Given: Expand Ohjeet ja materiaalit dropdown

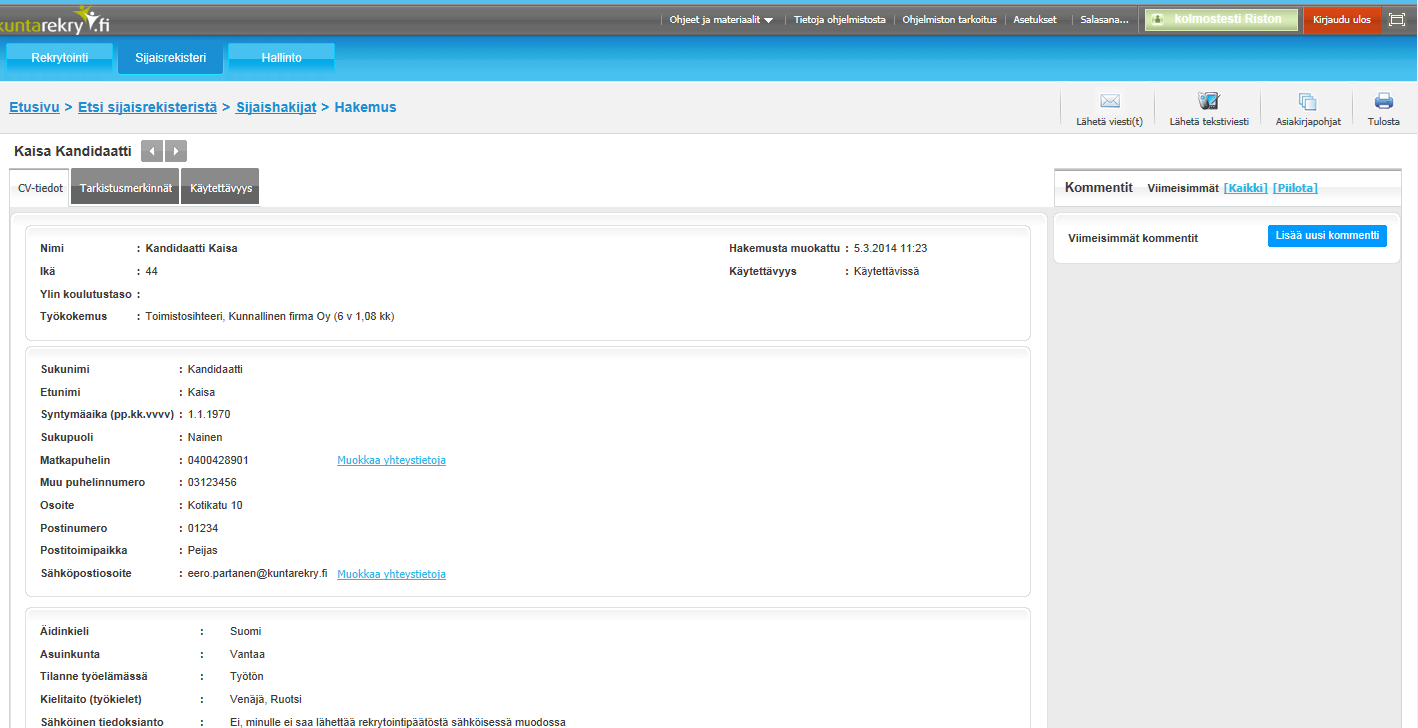Looking at the screenshot, I should point(721,19).
